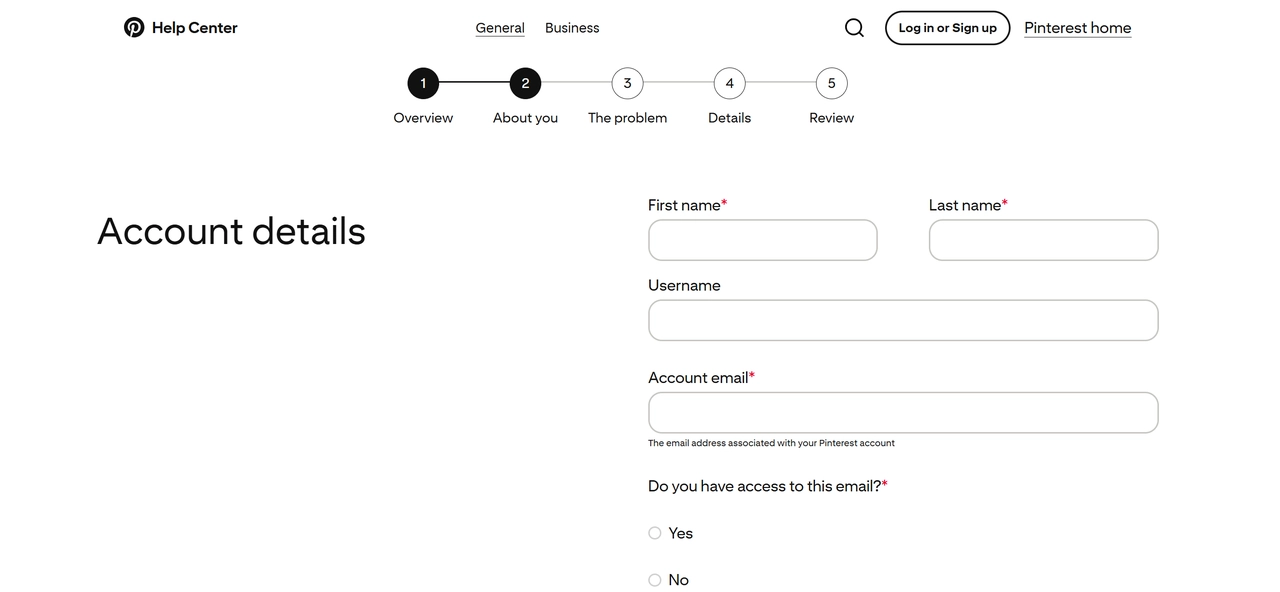Click step 2 About you circle
Screen dimensions: 1280x592
(525, 83)
